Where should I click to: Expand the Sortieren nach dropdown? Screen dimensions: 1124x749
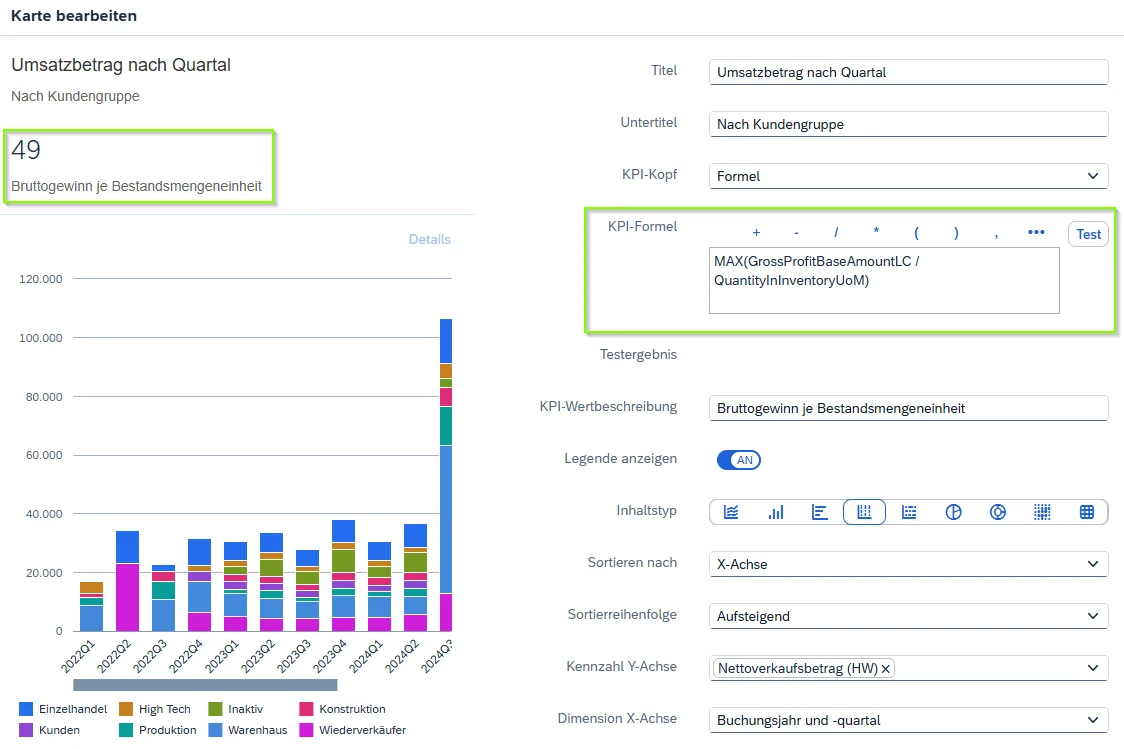(908, 564)
